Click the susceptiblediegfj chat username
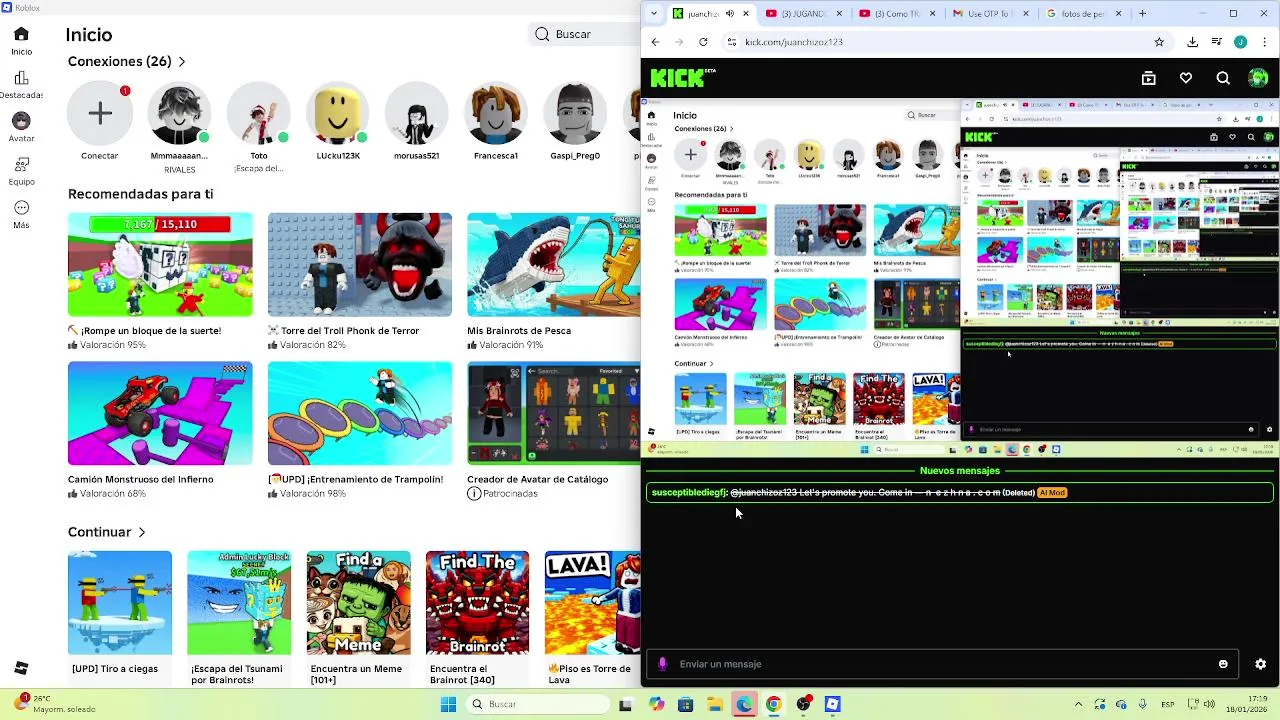Viewport: 1280px width, 720px height. (688, 492)
